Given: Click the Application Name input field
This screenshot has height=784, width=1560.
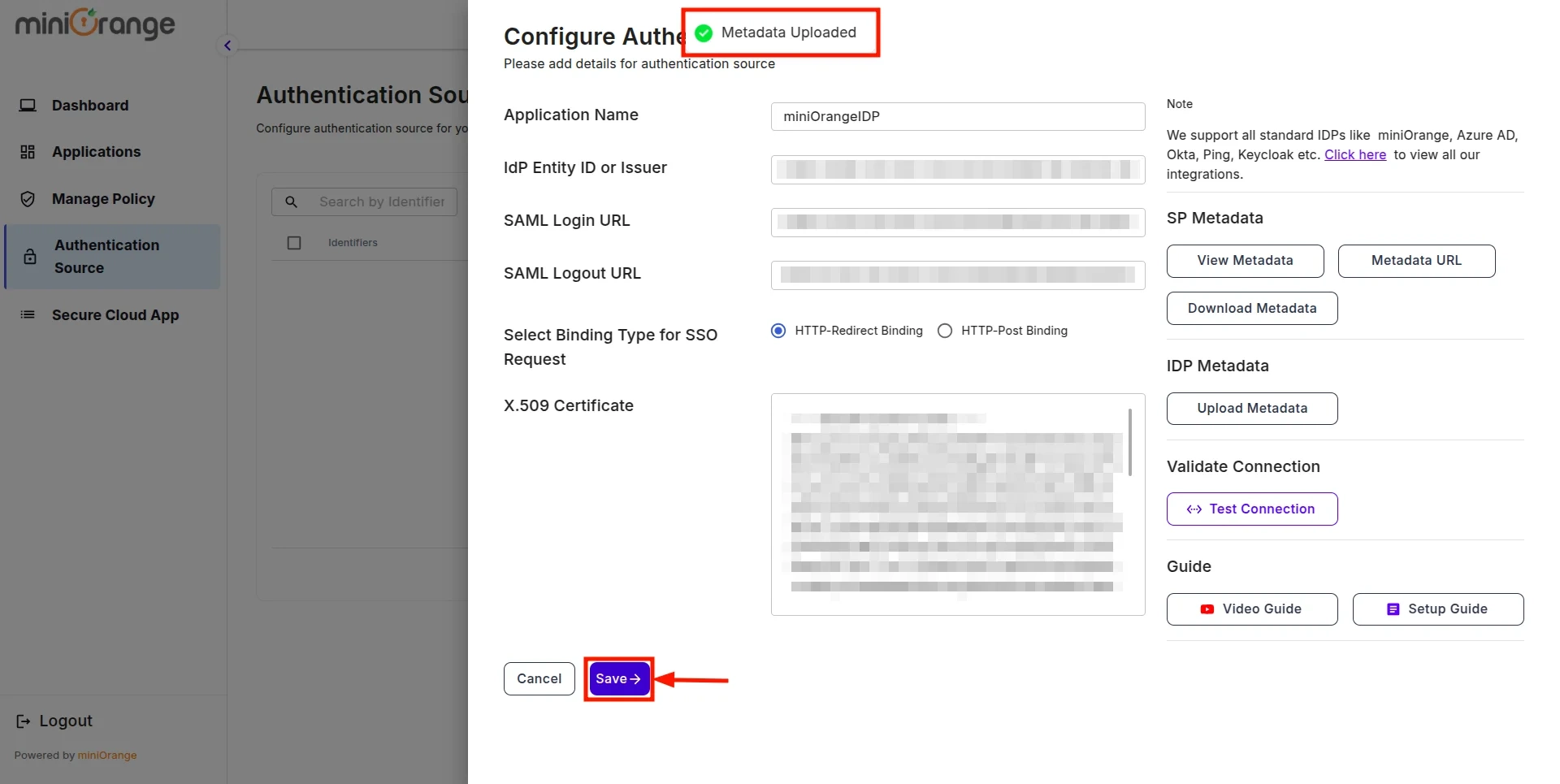Looking at the screenshot, I should pos(956,116).
